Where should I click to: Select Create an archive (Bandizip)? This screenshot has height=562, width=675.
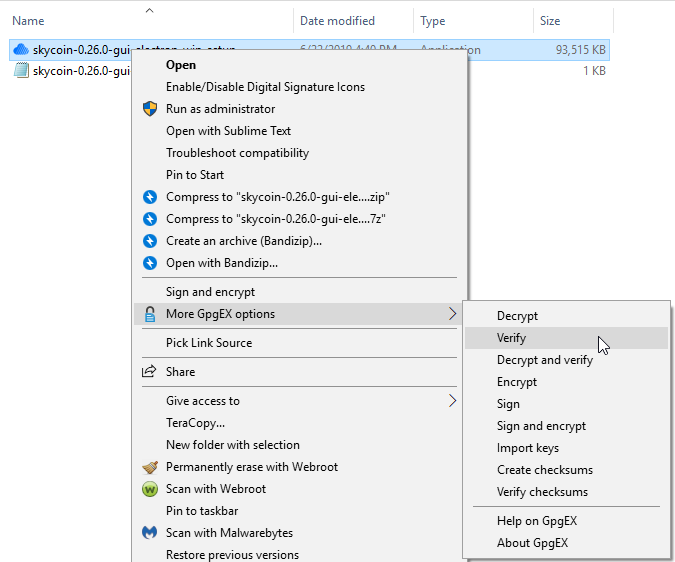pyautogui.click(x=300, y=241)
